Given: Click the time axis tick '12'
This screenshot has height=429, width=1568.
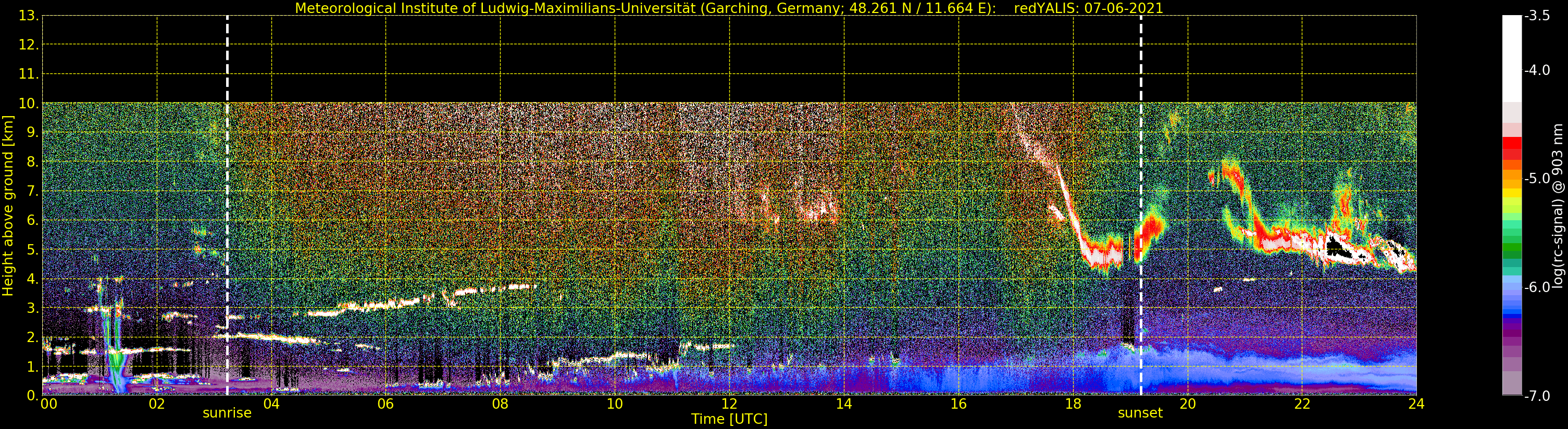Looking at the screenshot, I should pyautogui.click(x=729, y=404).
